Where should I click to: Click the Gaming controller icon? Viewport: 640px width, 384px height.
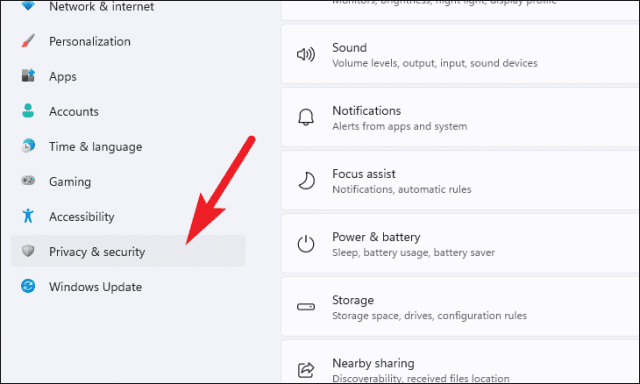[x=28, y=180]
